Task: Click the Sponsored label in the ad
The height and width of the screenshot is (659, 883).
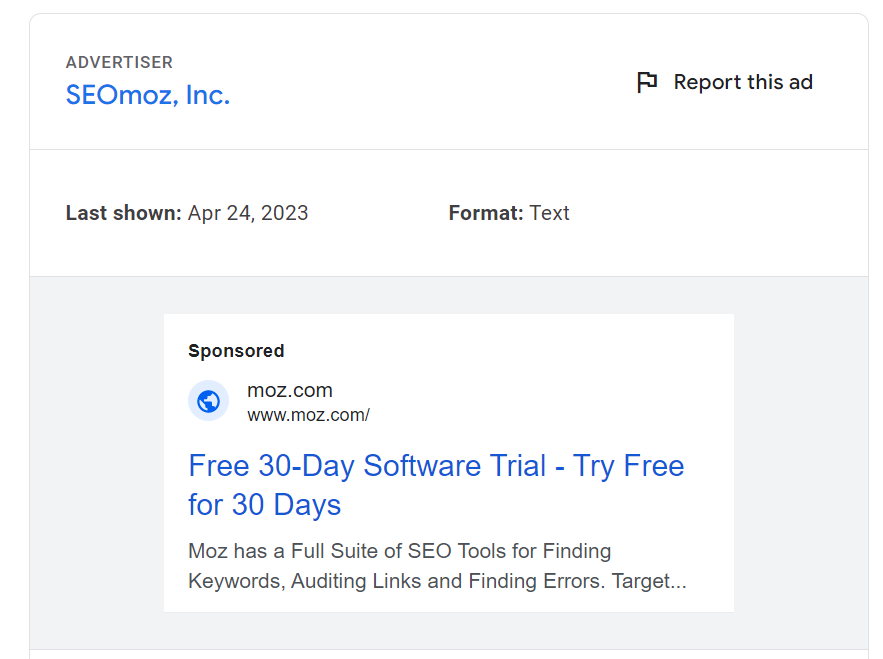Action: click(x=236, y=351)
